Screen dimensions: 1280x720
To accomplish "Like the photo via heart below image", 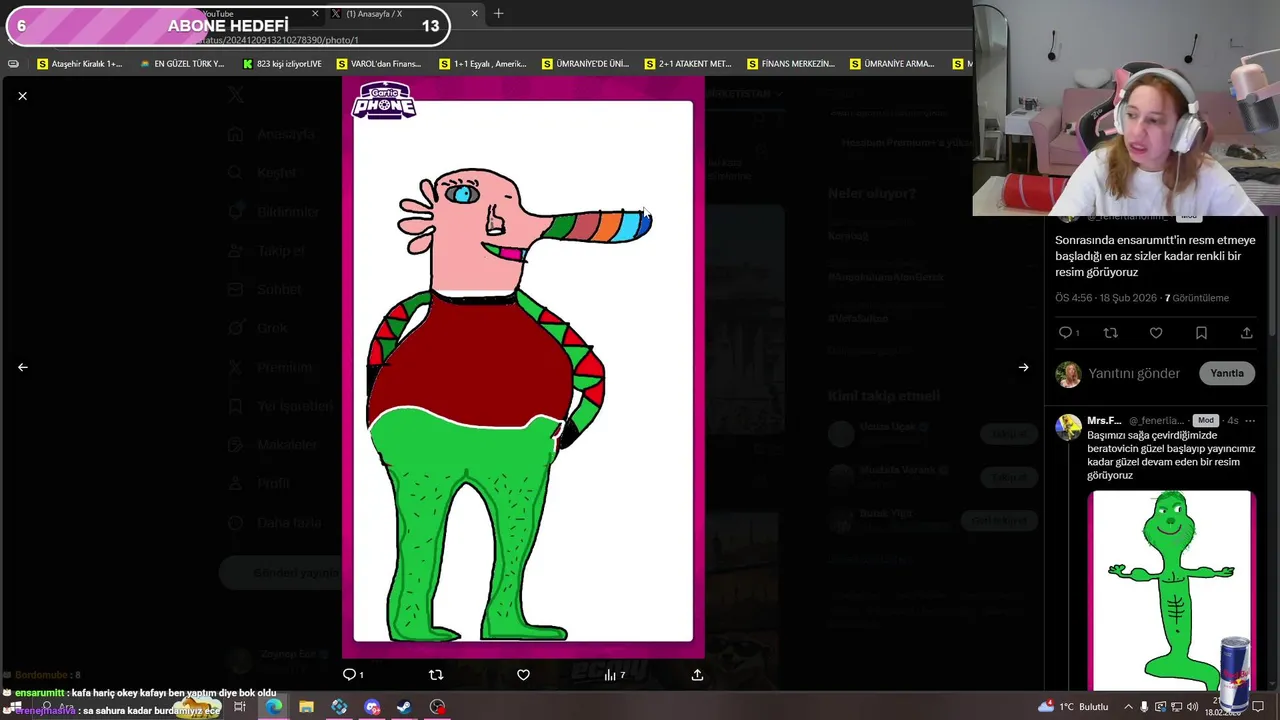I will (523, 675).
